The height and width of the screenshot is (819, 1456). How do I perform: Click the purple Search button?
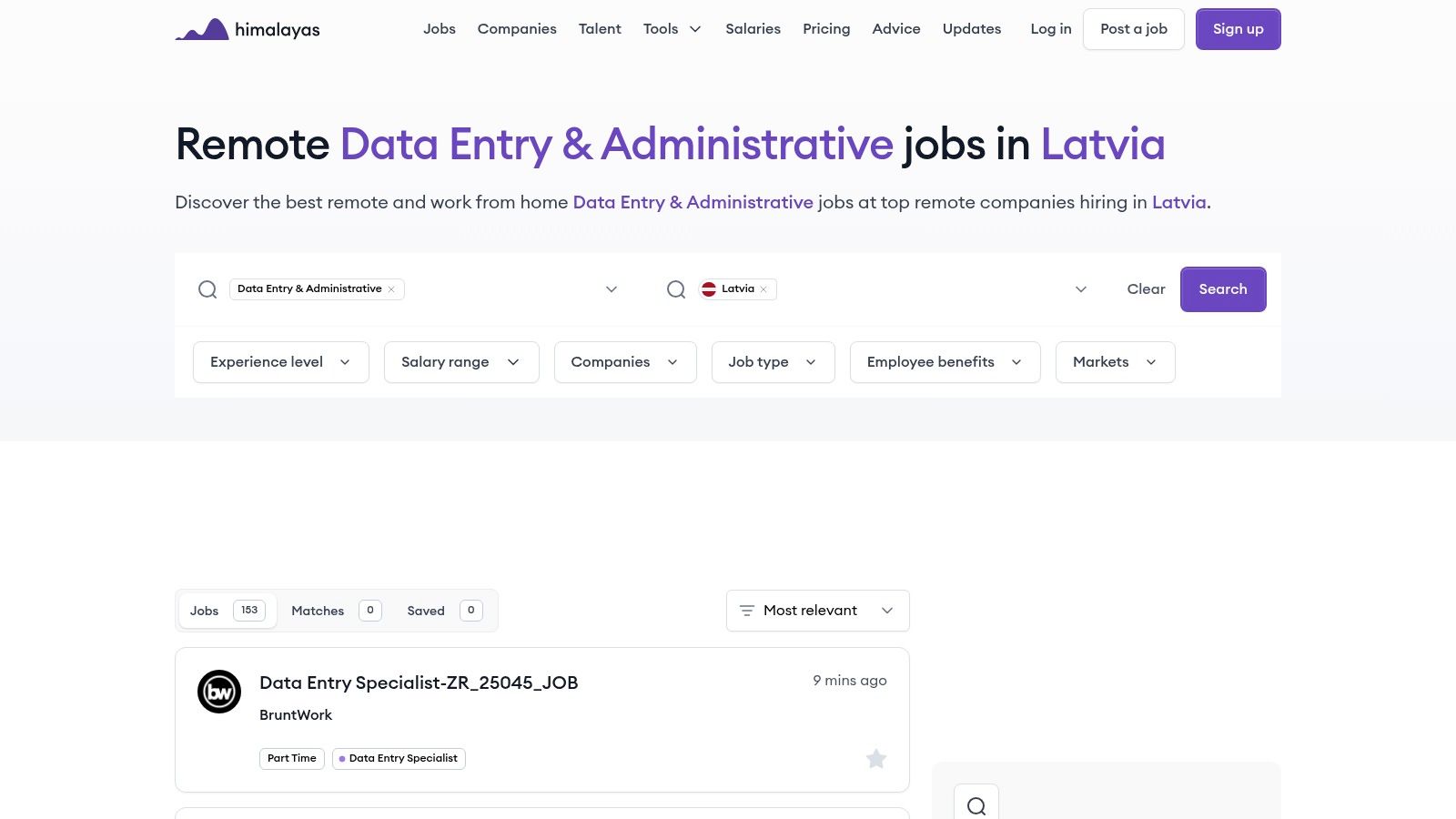click(x=1223, y=289)
